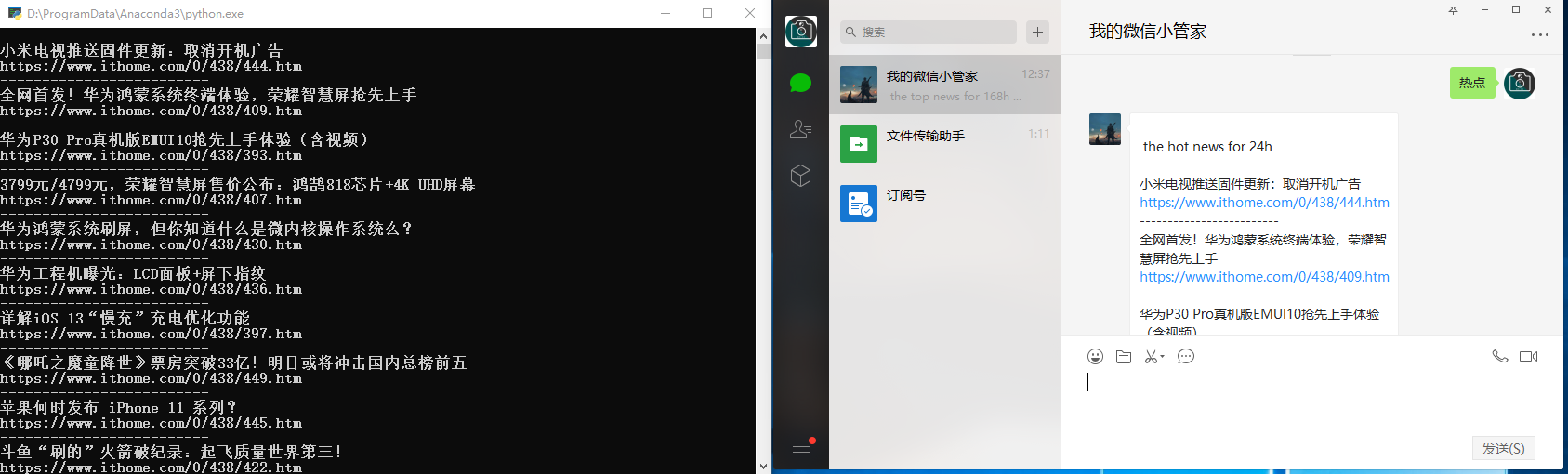Open the Chats tab icon
This screenshot has width=1568, height=474.
[800, 84]
